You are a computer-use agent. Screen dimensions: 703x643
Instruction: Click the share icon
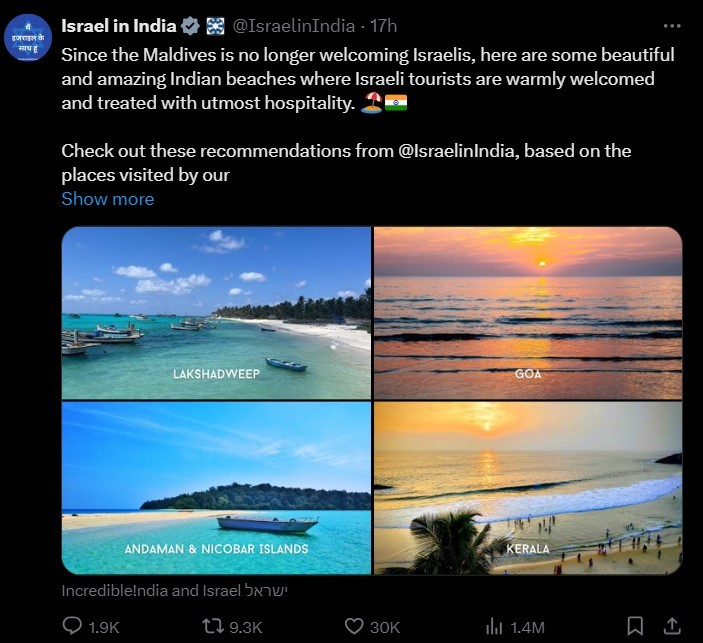point(675,626)
